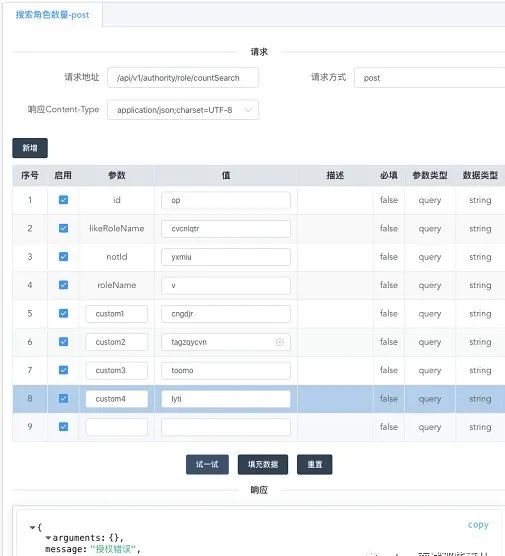This screenshot has height=556, width=505.
Task: Click the empty value field in row 9
Action: coord(226,427)
